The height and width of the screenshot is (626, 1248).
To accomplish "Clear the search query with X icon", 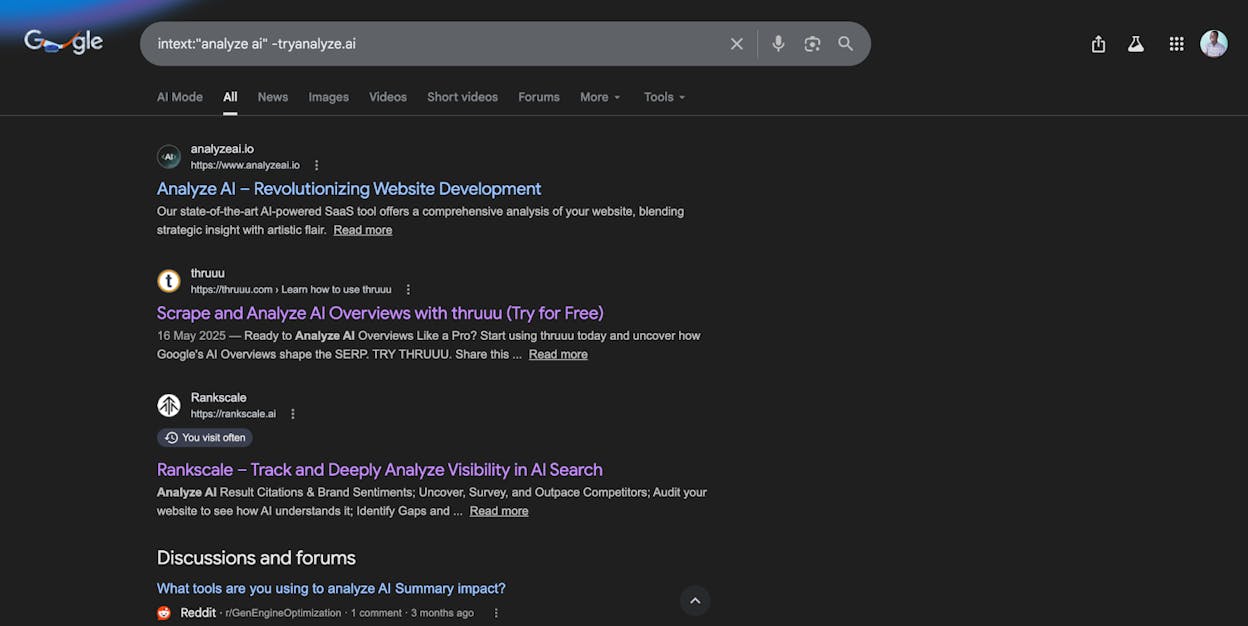I will click(737, 44).
